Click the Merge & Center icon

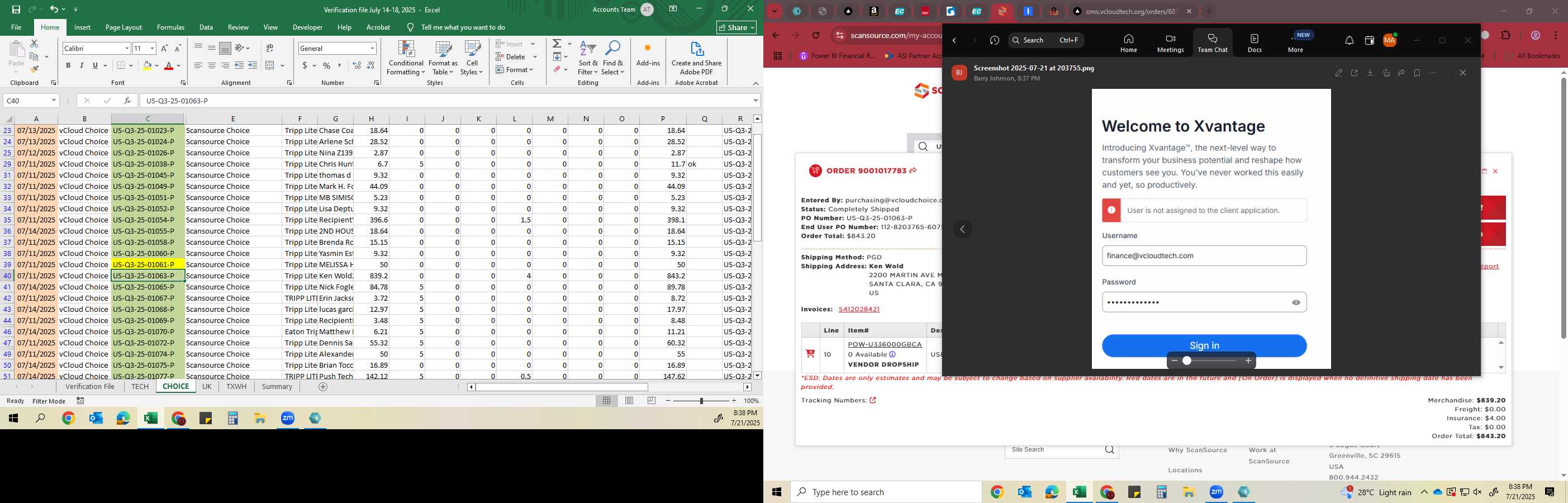[x=270, y=66]
